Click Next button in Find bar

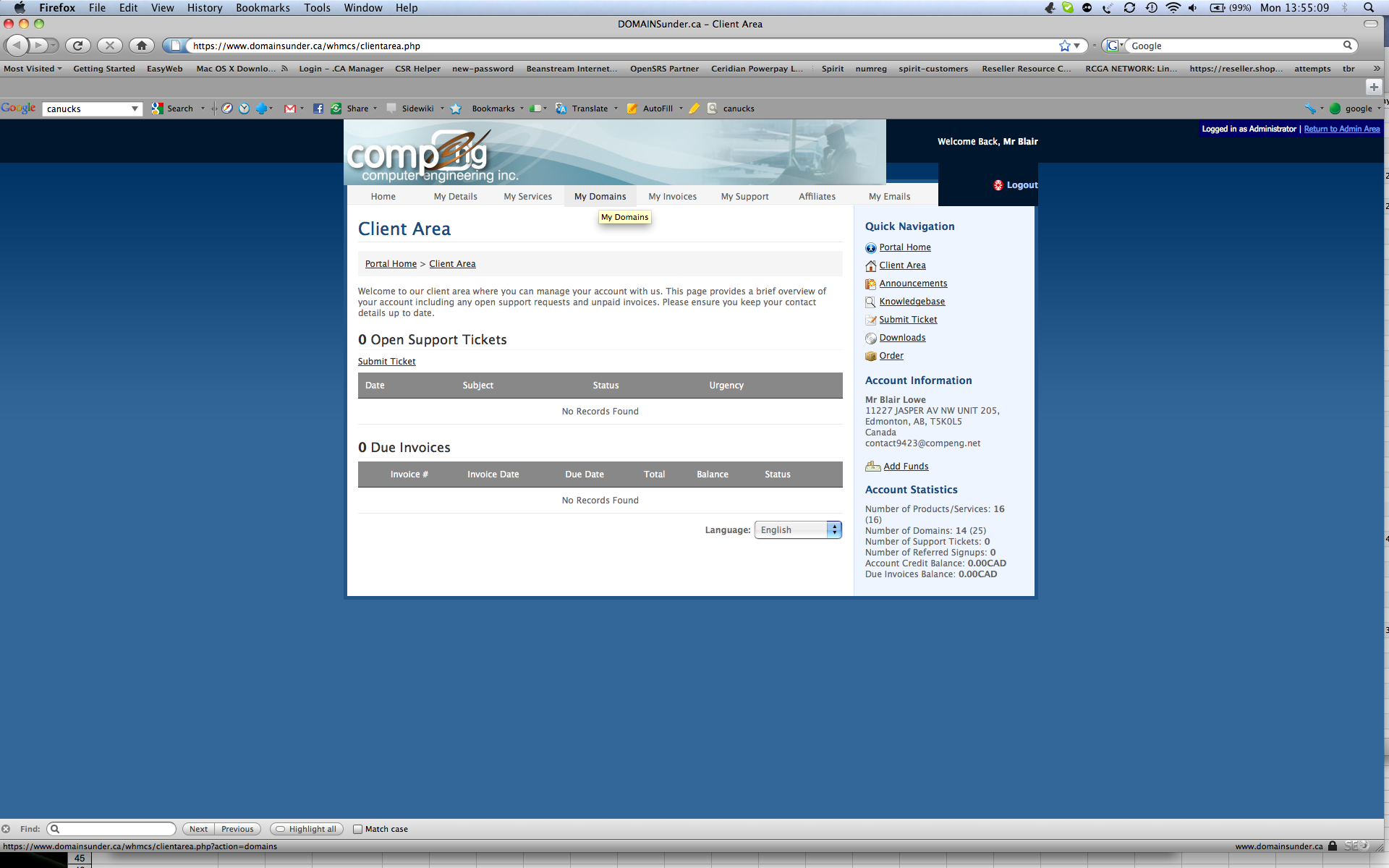198,829
